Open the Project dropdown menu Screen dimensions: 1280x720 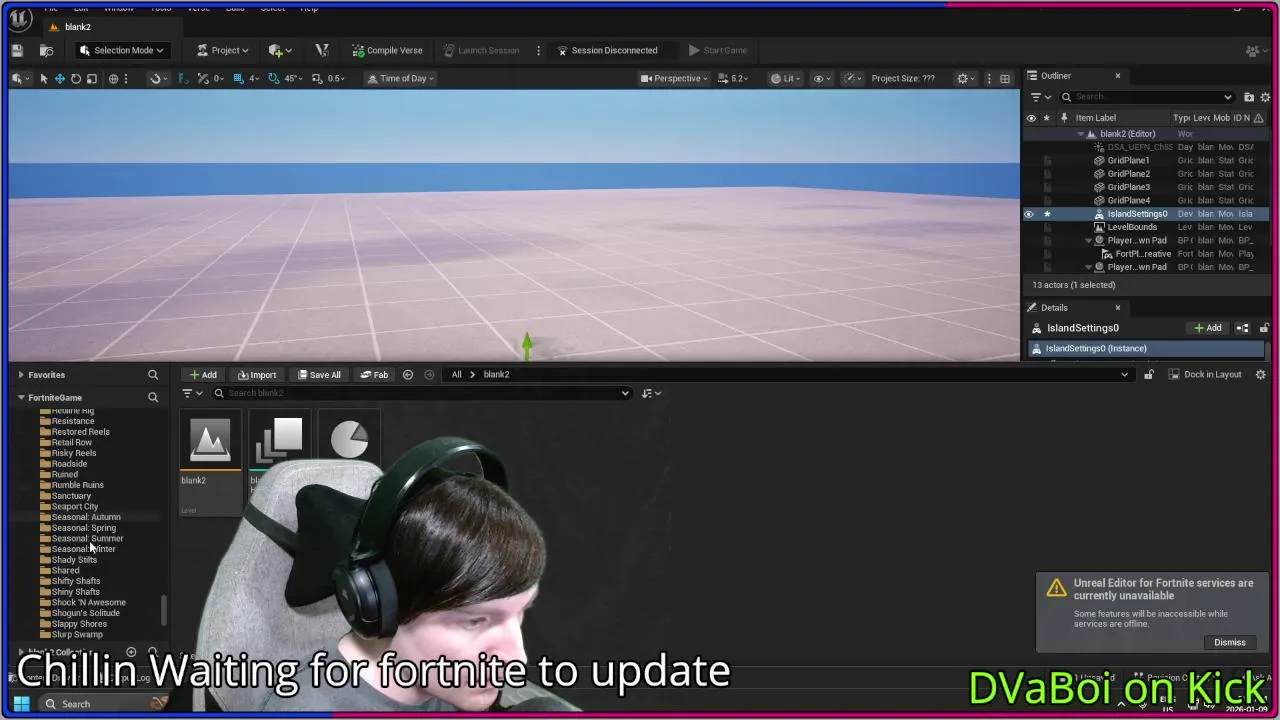click(x=222, y=50)
